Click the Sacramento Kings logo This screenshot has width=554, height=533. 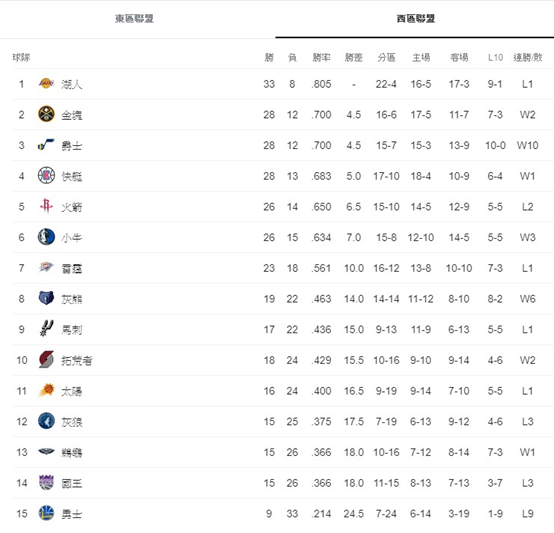[x=46, y=482]
